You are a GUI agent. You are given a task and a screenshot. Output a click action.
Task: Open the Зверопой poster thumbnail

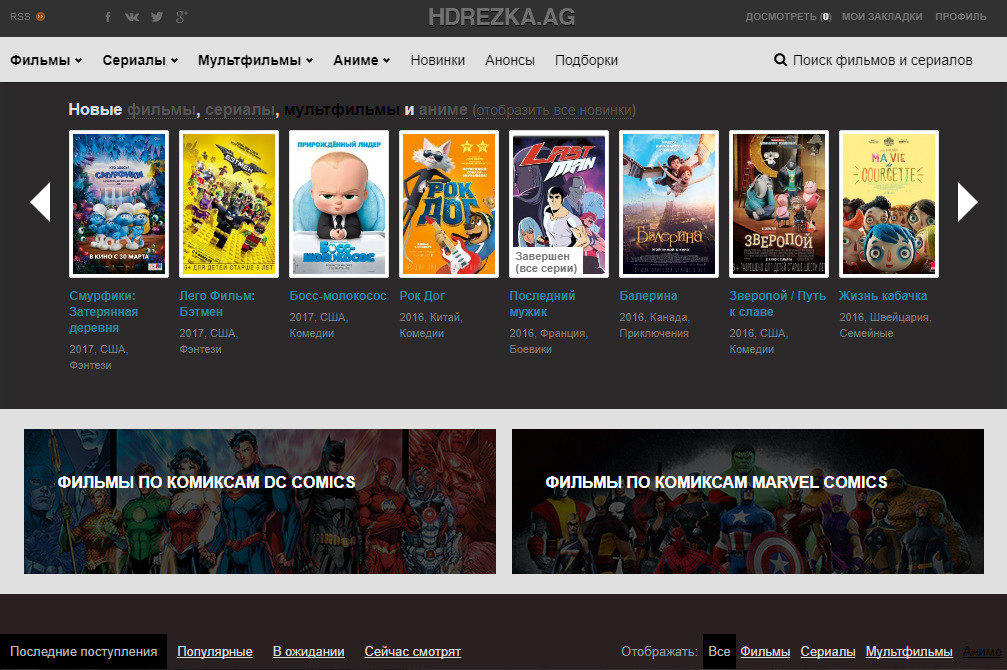click(779, 204)
